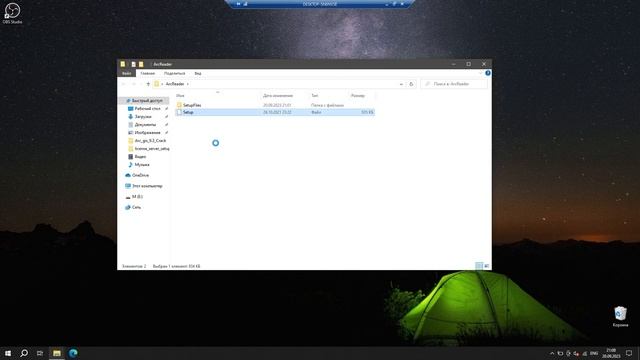The width and height of the screenshot is (640, 360).
Task: Go forward in Explorer navigation
Action: pos(133,84)
